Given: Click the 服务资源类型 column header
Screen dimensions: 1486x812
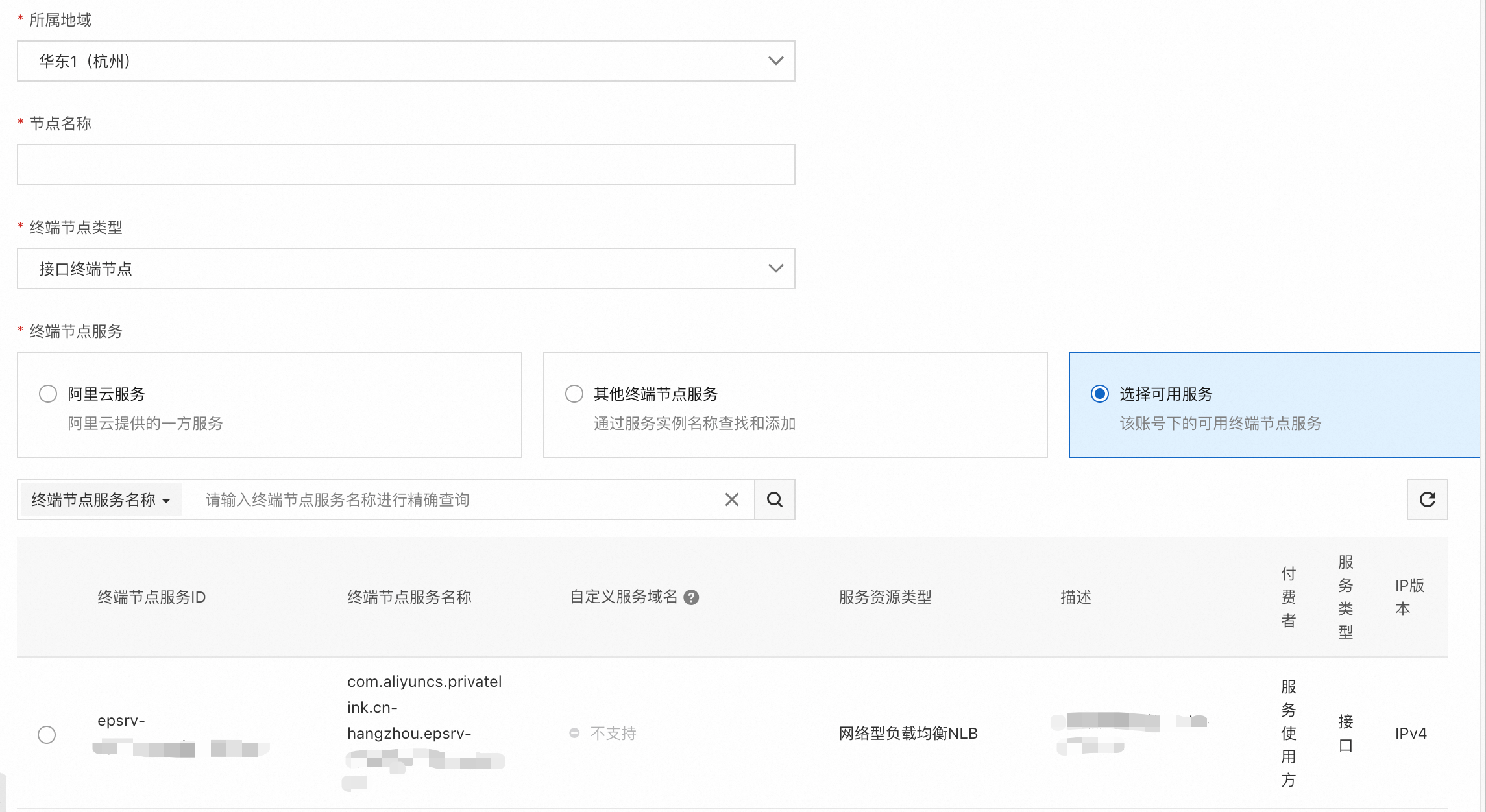Looking at the screenshot, I should (884, 597).
